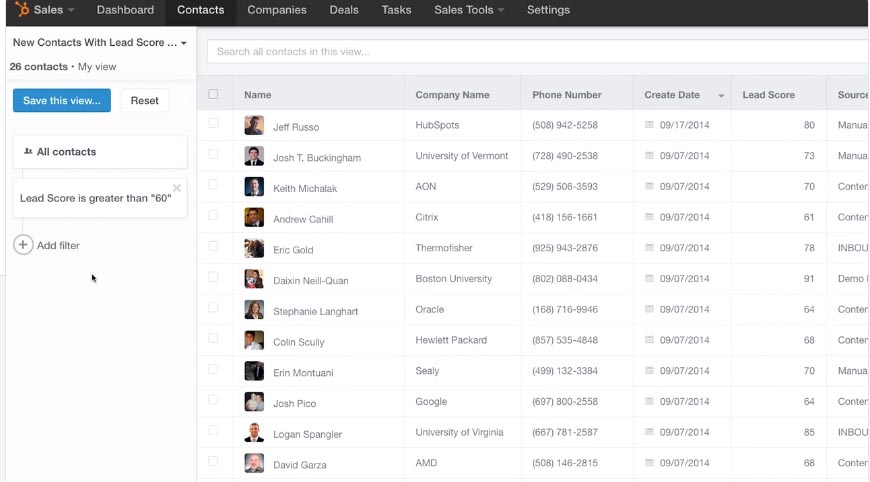This screenshot has width=870, height=482.
Task: Click company cell Boston University
Action: point(453,278)
